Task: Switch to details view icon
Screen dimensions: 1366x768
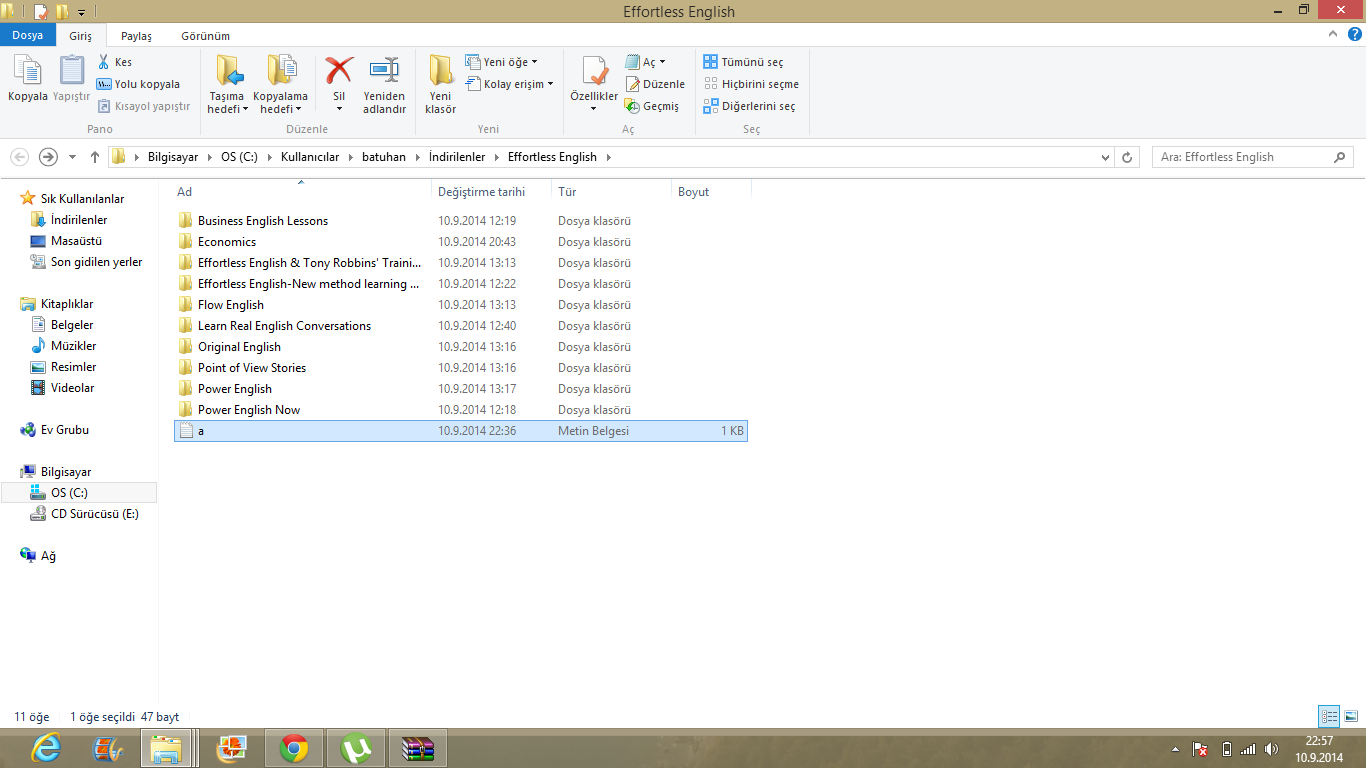Action: 1329,716
